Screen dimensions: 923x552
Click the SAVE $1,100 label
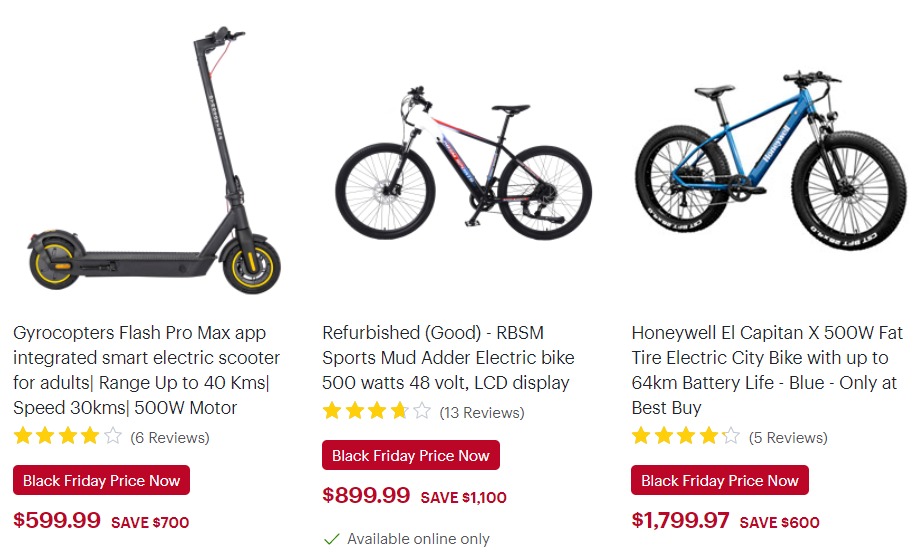click(x=463, y=497)
